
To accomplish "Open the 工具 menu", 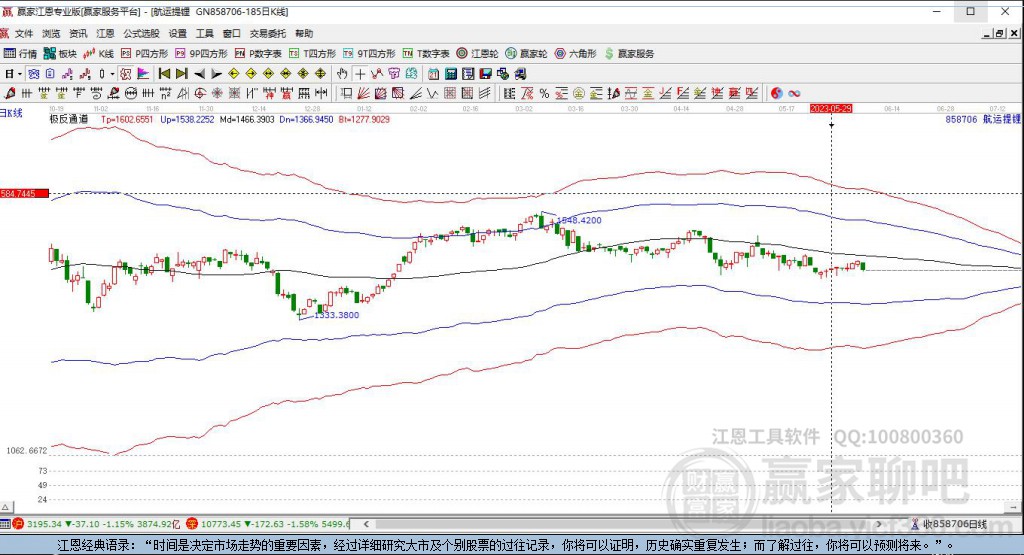I will [204, 33].
